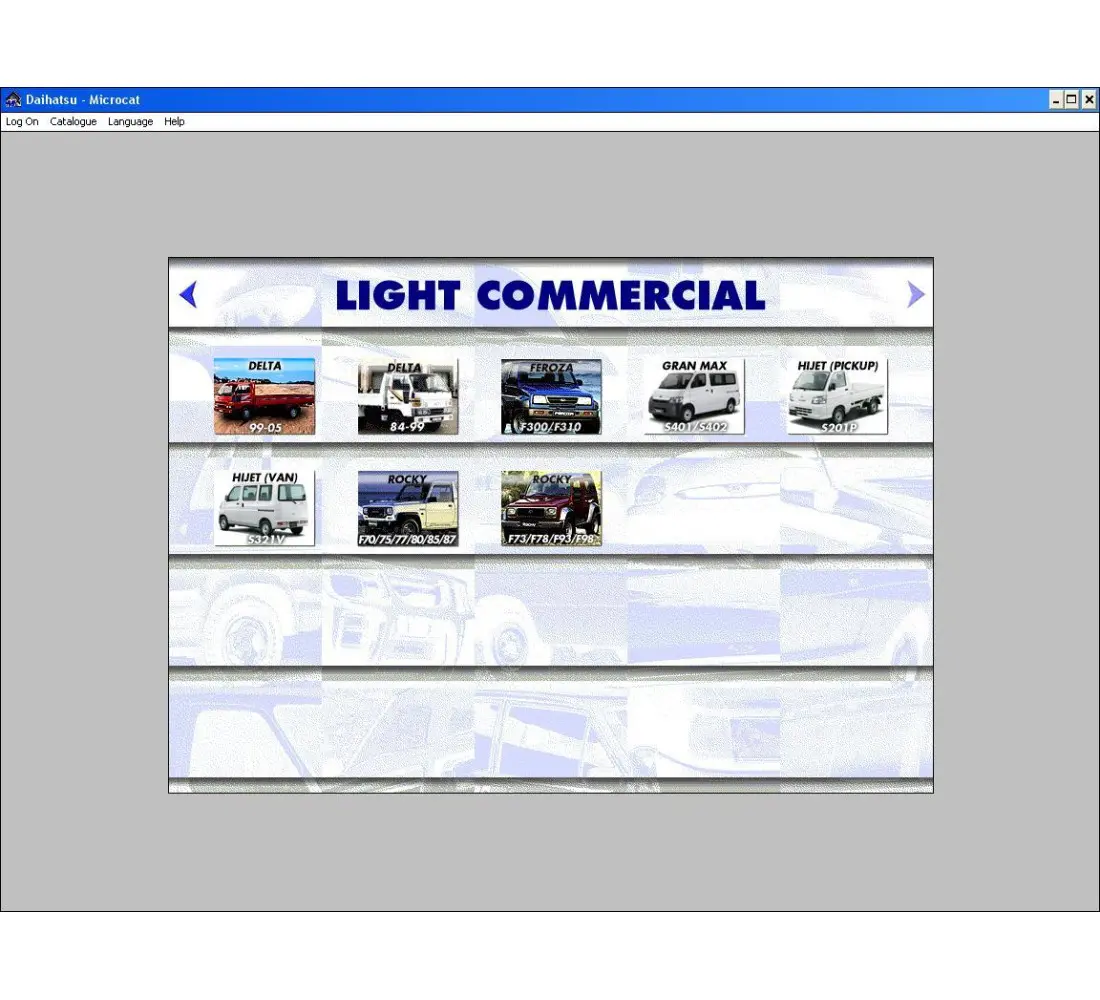This screenshot has height=1000, width=1100.
Task: Choose the Gran Max S401/S402 van
Action: tap(695, 396)
